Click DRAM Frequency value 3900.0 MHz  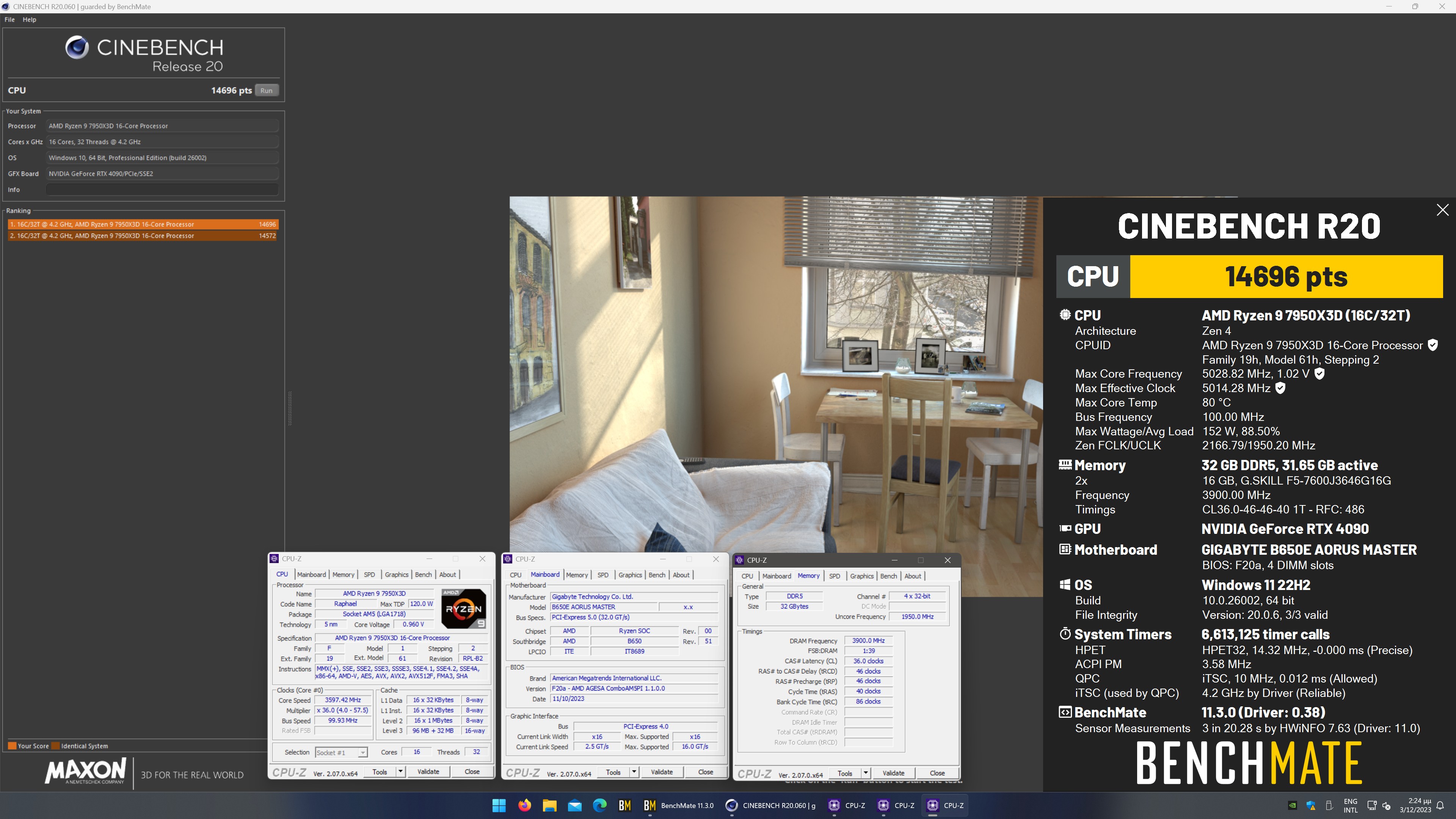click(x=868, y=640)
